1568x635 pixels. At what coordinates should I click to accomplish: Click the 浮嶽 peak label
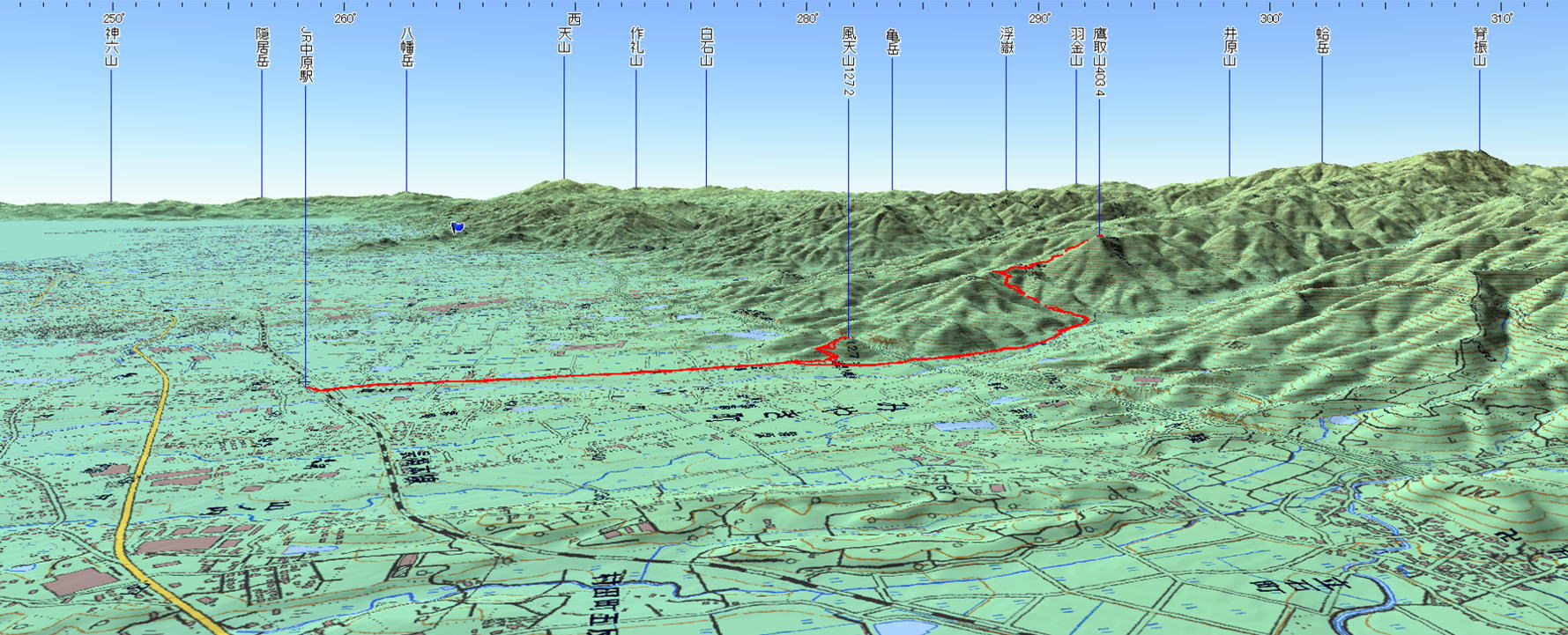click(1007, 41)
